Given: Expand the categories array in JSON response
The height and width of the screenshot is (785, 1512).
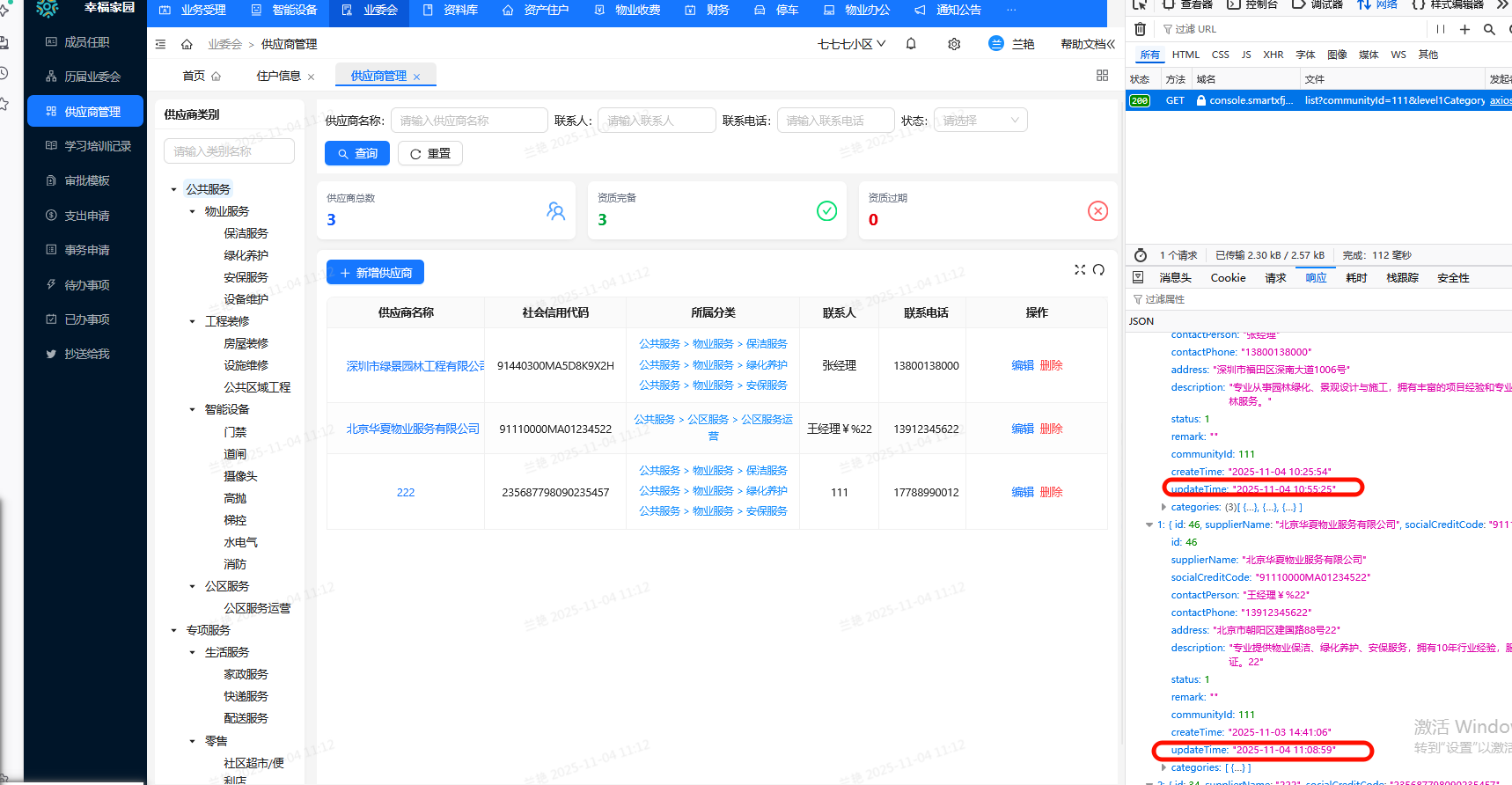Looking at the screenshot, I should (1163, 507).
